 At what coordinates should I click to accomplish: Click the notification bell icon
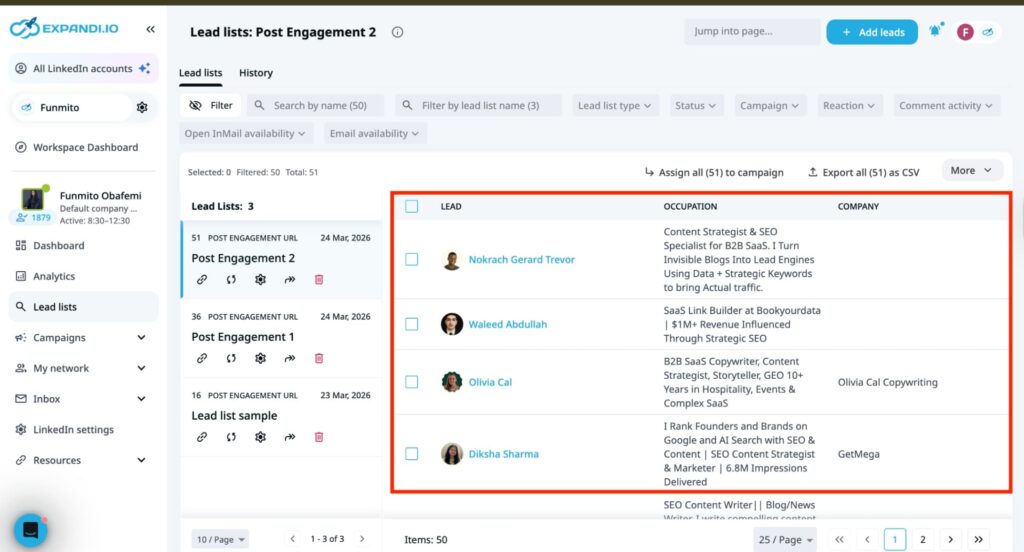[935, 32]
